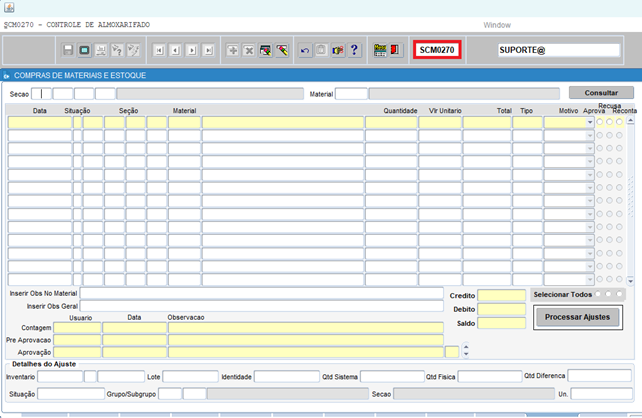Click the Lote field in Detalhes do Ajuste
Image resolution: width=642 pixels, height=418 pixels.
tap(190, 377)
